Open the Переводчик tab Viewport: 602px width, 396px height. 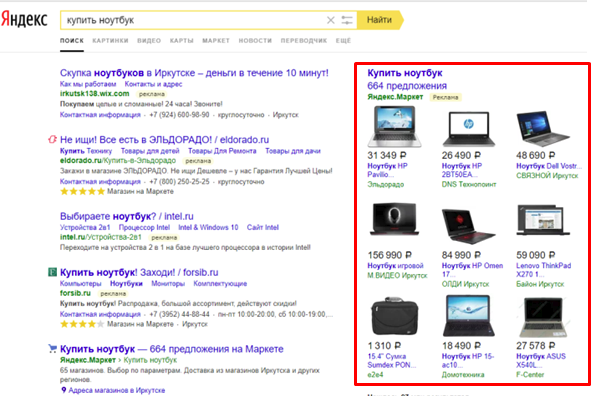tap(304, 41)
